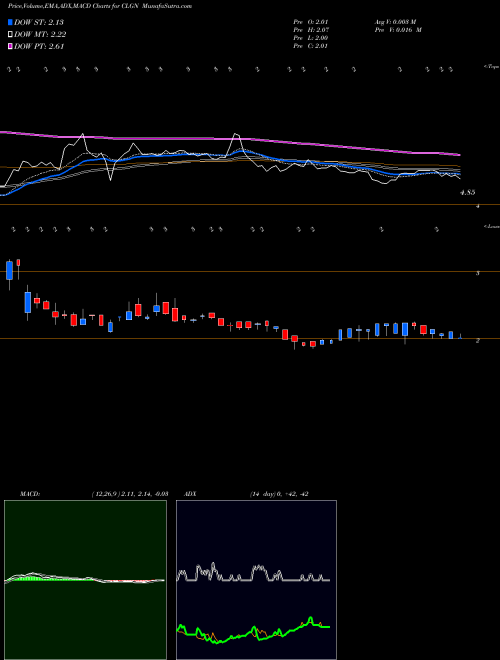Click the 'Avg V: 0.003 M' value
Image resolution: width=500 pixels, height=660 pixels.
[x=395, y=21]
